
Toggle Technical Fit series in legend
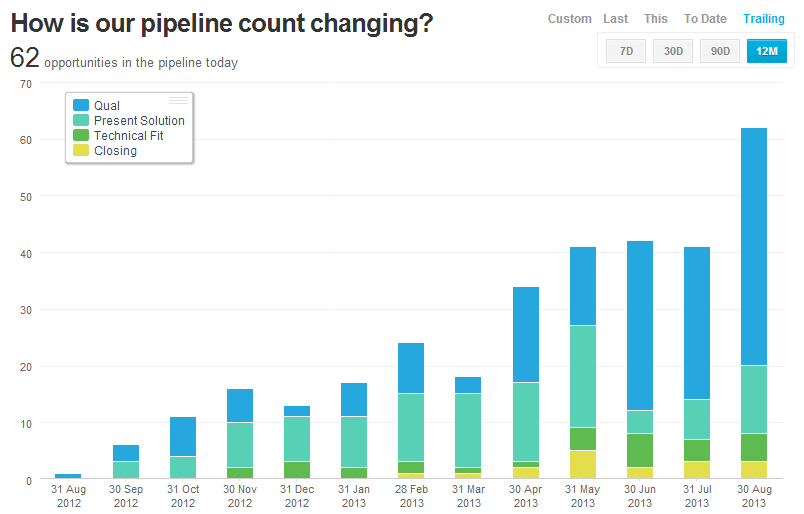tap(128, 136)
